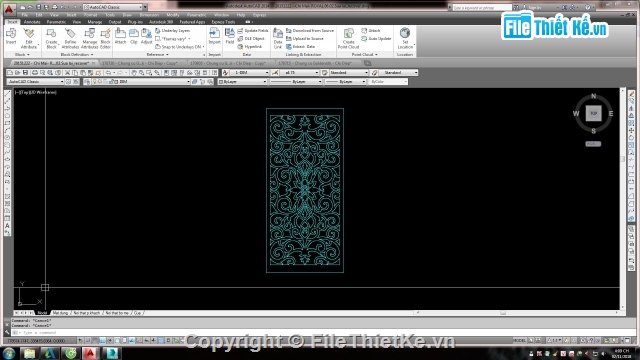This screenshot has width=640, height=360.
Task: Select the Line tool in left draw toolbar
Action: (x=7, y=93)
